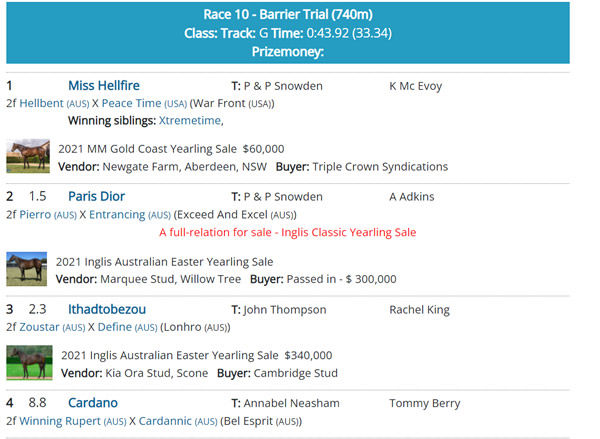This screenshot has height=439, width=600.
Task: Select the Cardano horse link
Action: click(93, 403)
